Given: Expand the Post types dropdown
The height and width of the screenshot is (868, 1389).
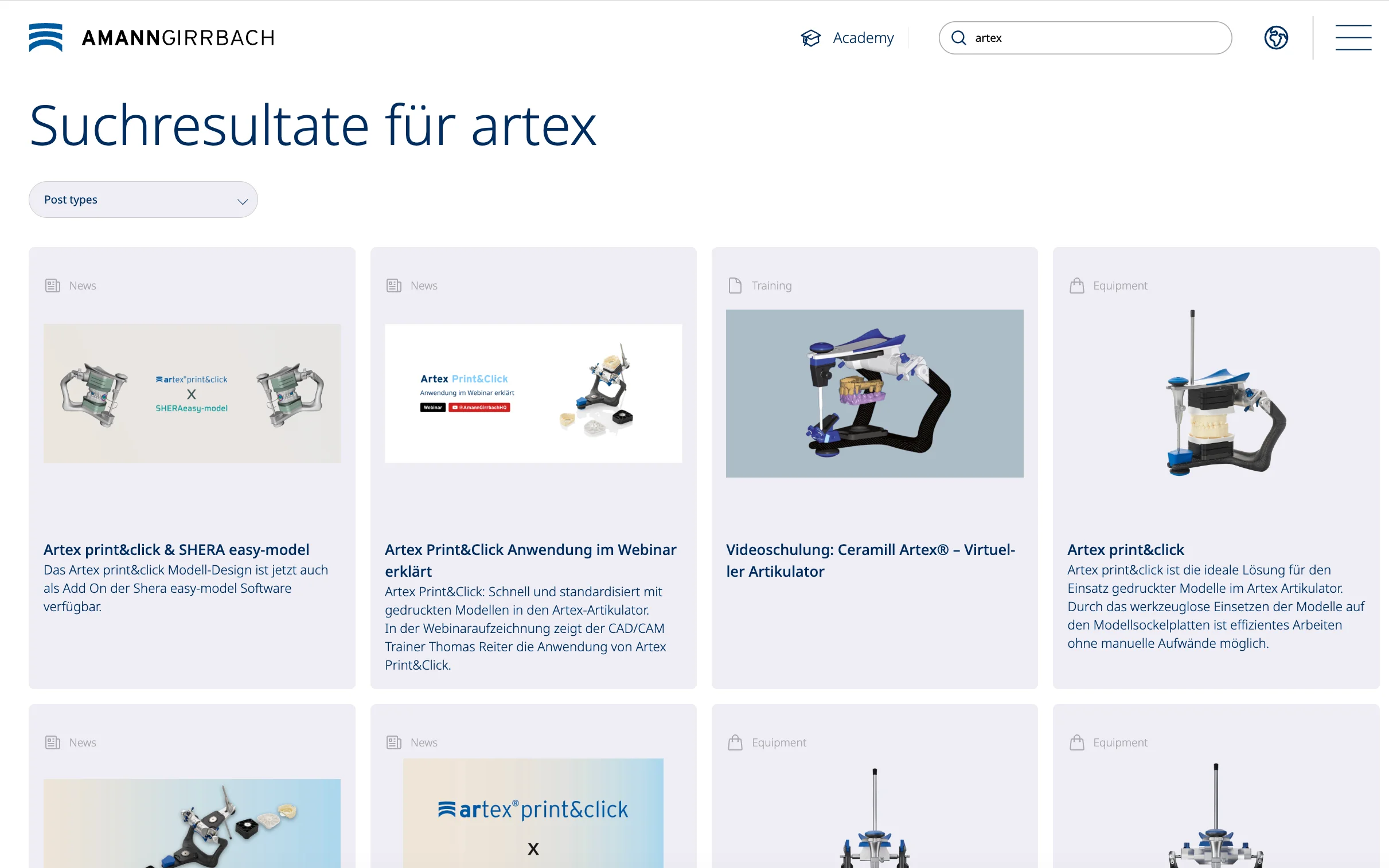Looking at the screenshot, I should (143, 200).
